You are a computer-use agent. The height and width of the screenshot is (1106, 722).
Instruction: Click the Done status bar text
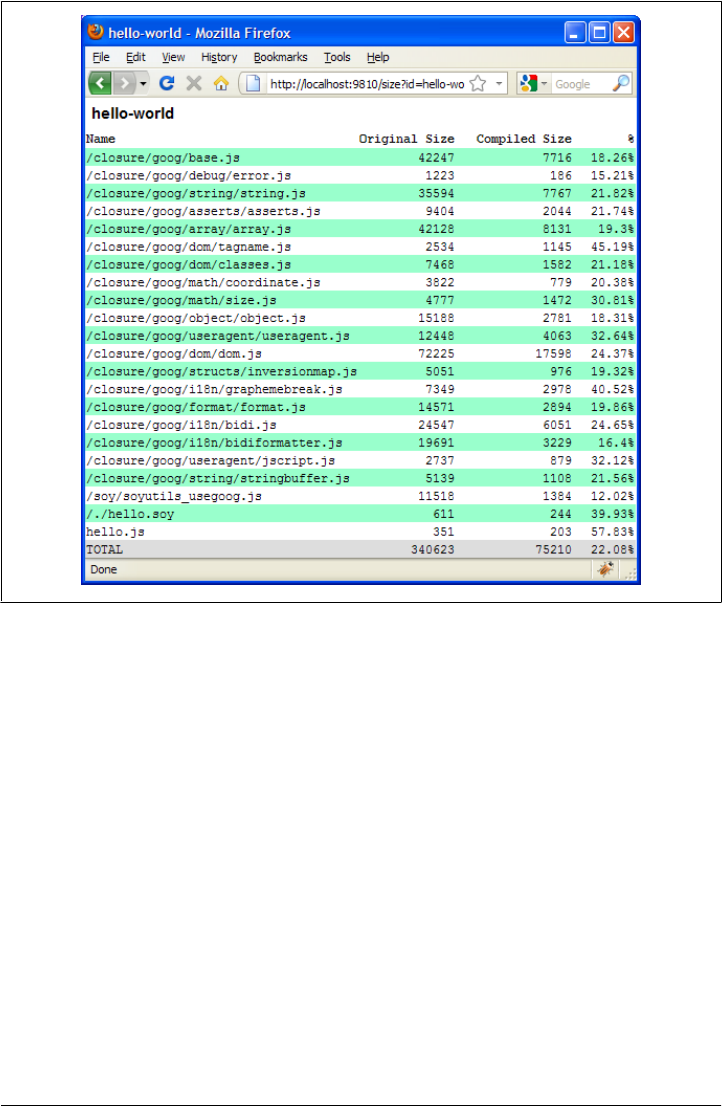[x=104, y=569]
